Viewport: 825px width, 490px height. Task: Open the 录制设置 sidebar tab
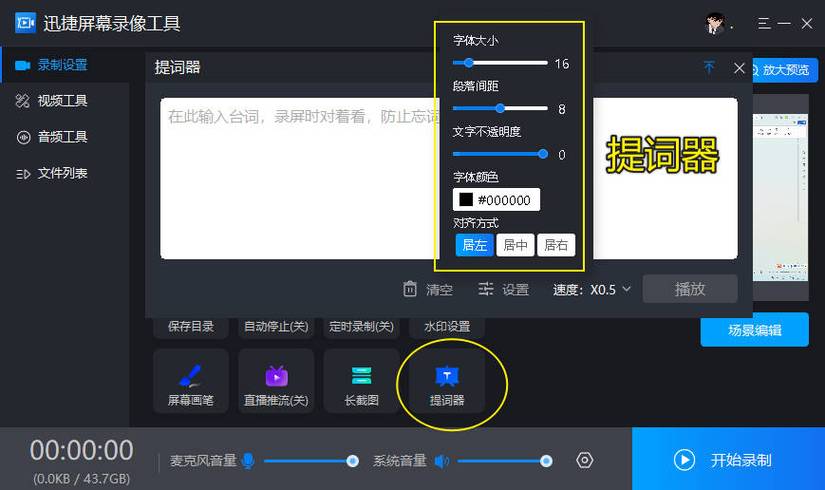pos(64,65)
